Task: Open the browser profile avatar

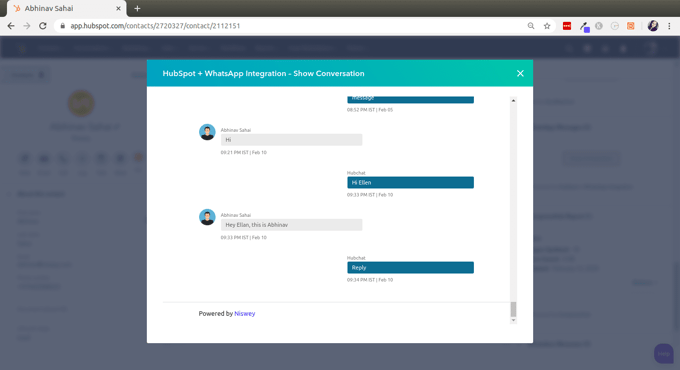Action: 653,26
